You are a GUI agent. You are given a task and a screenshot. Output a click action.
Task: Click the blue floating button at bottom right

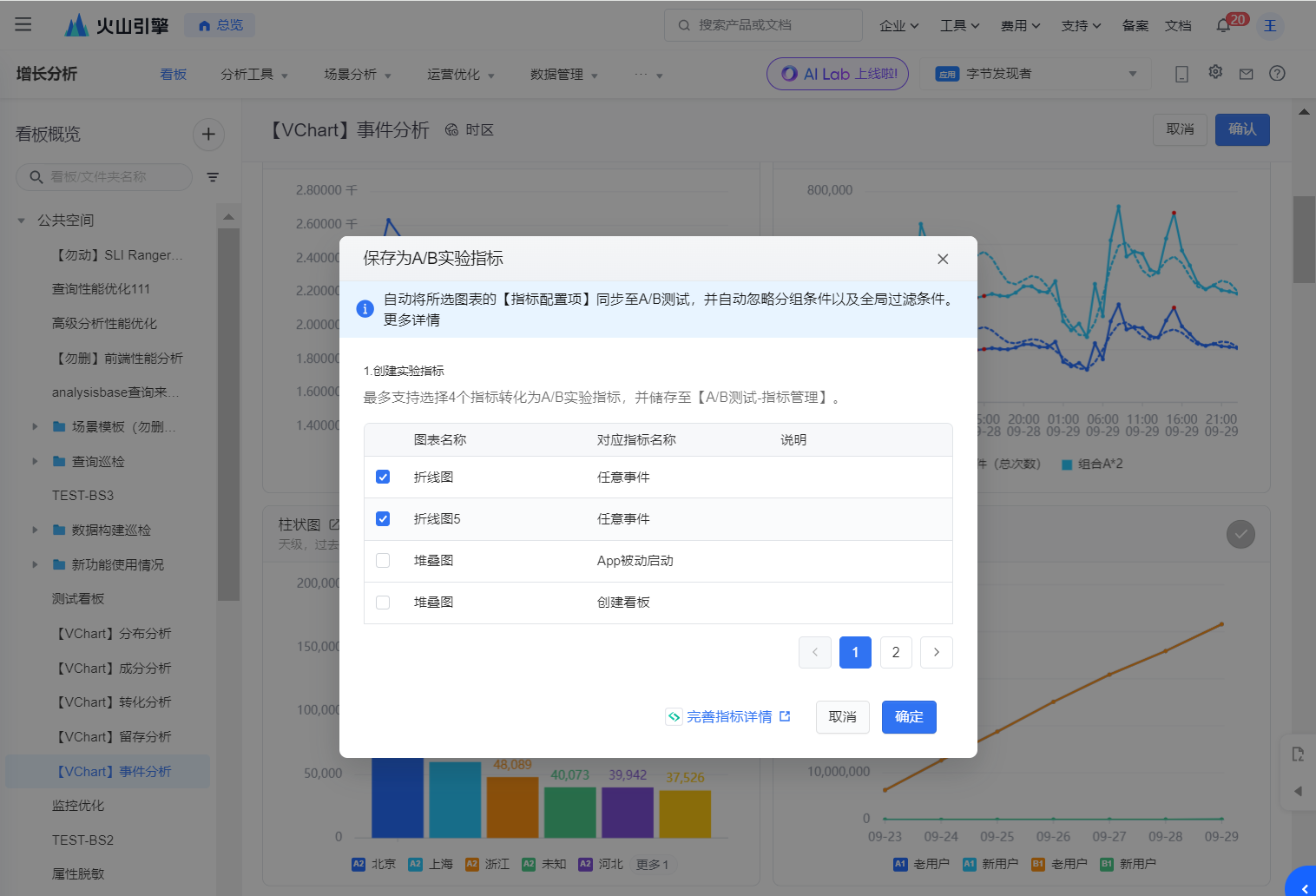click(1303, 882)
